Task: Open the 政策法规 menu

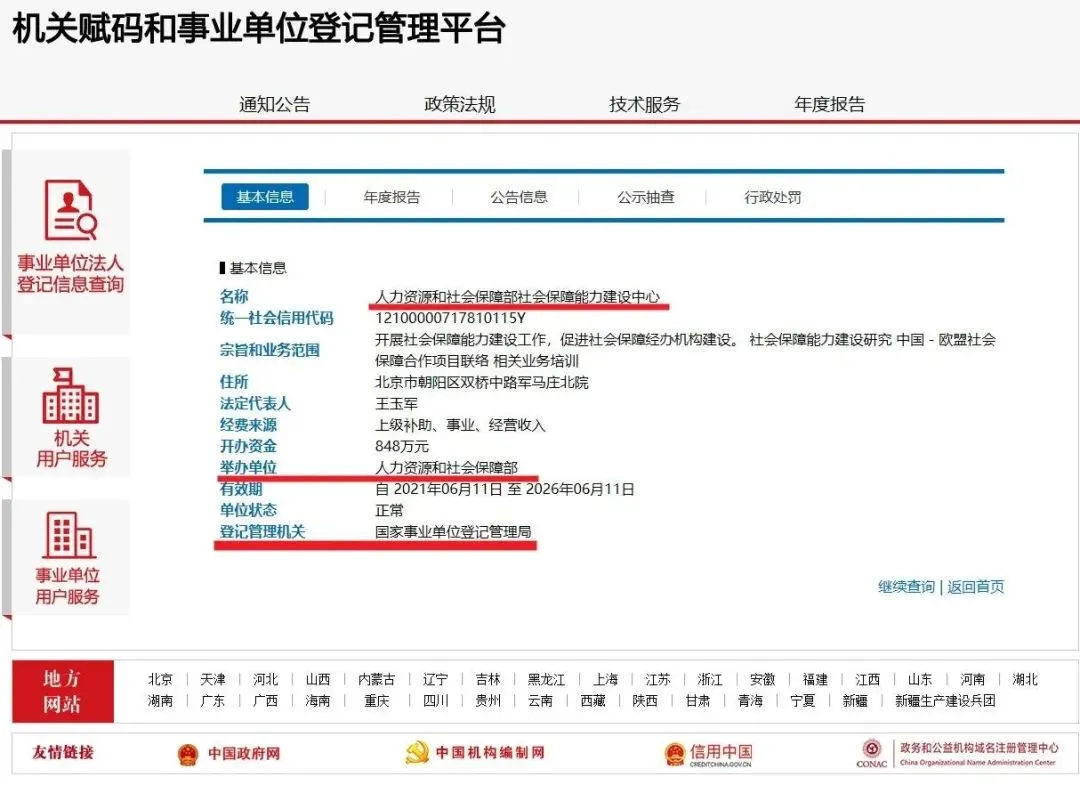Action: click(x=459, y=105)
